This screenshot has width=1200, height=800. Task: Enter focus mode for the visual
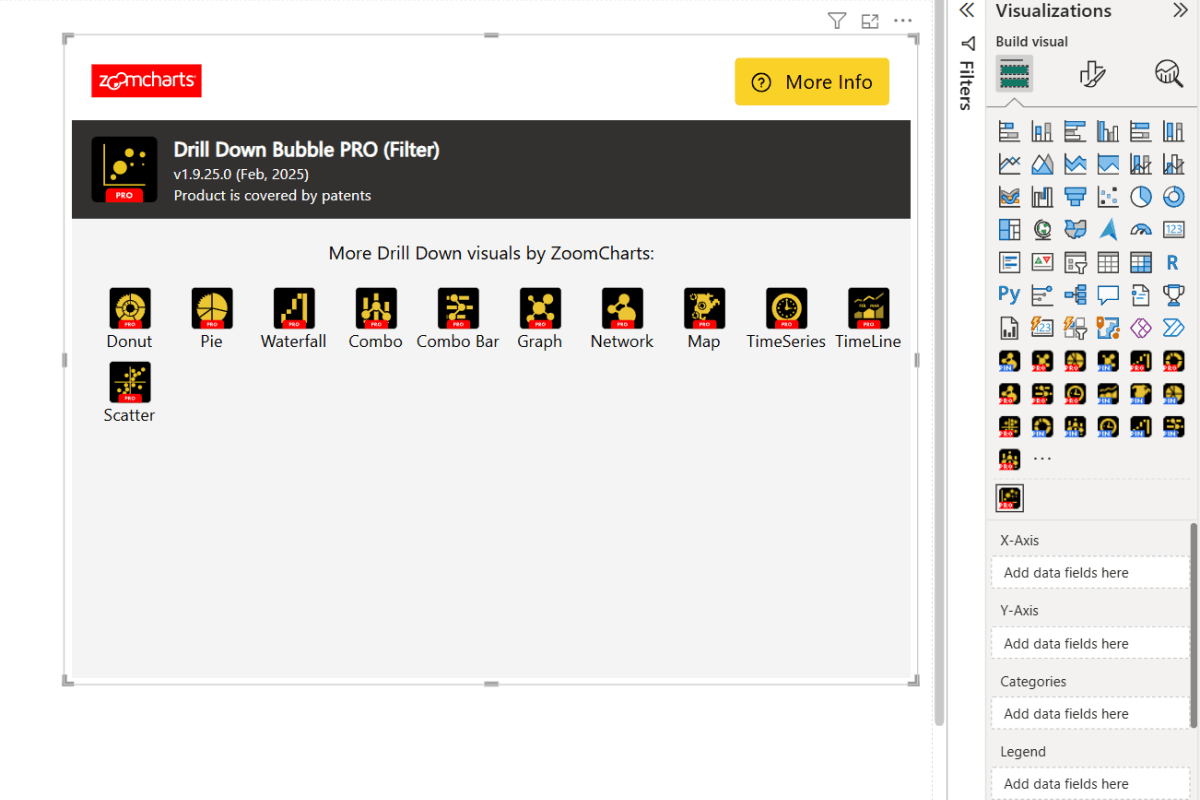coord(870,21)
